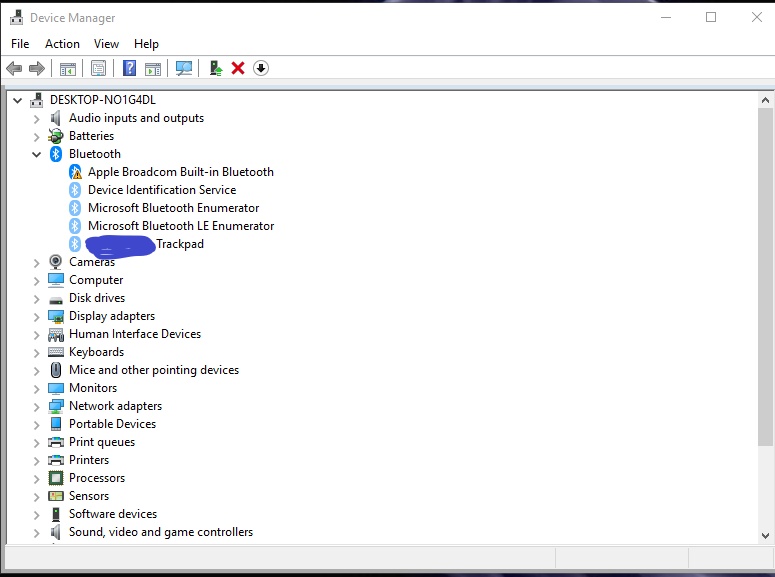Expand the Network adapters arrow
This screenshot has width=775, height=577.
(36, 406)
